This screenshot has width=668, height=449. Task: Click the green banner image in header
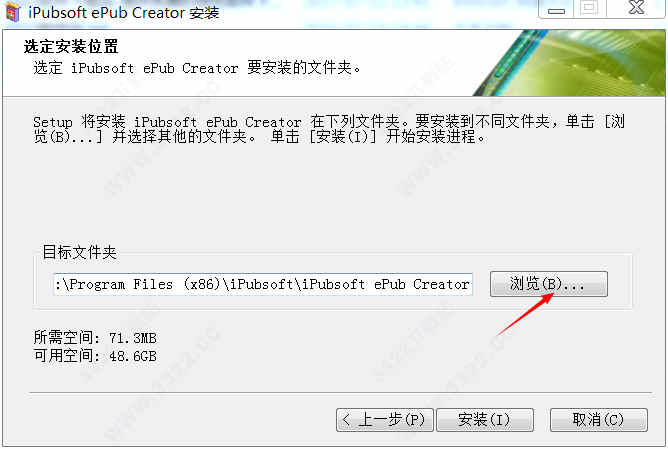tap(569, 63)
